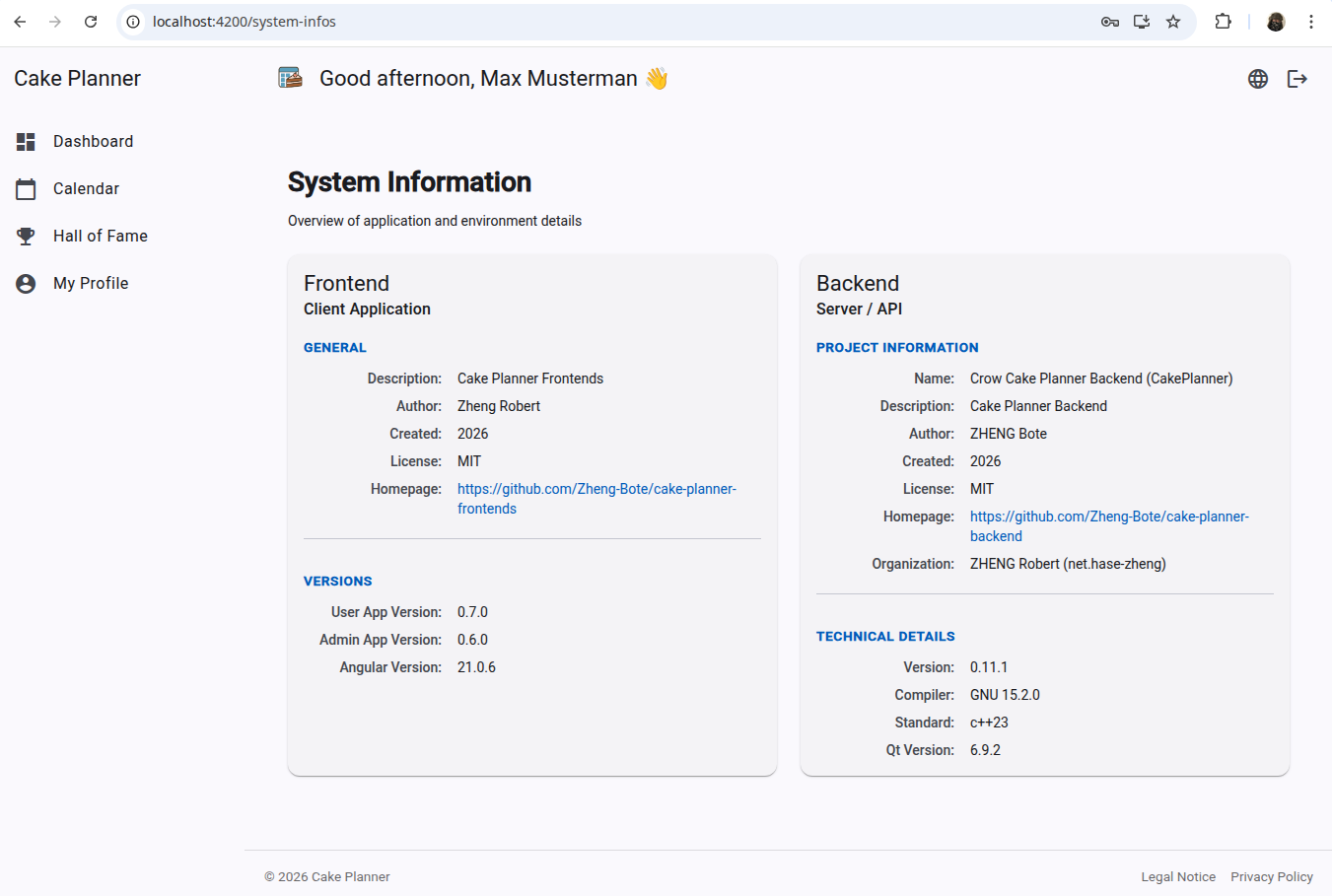This screenshot has height=896, width=1332.
Task: Click the password key icon in the address bar
Action: 1109,21
